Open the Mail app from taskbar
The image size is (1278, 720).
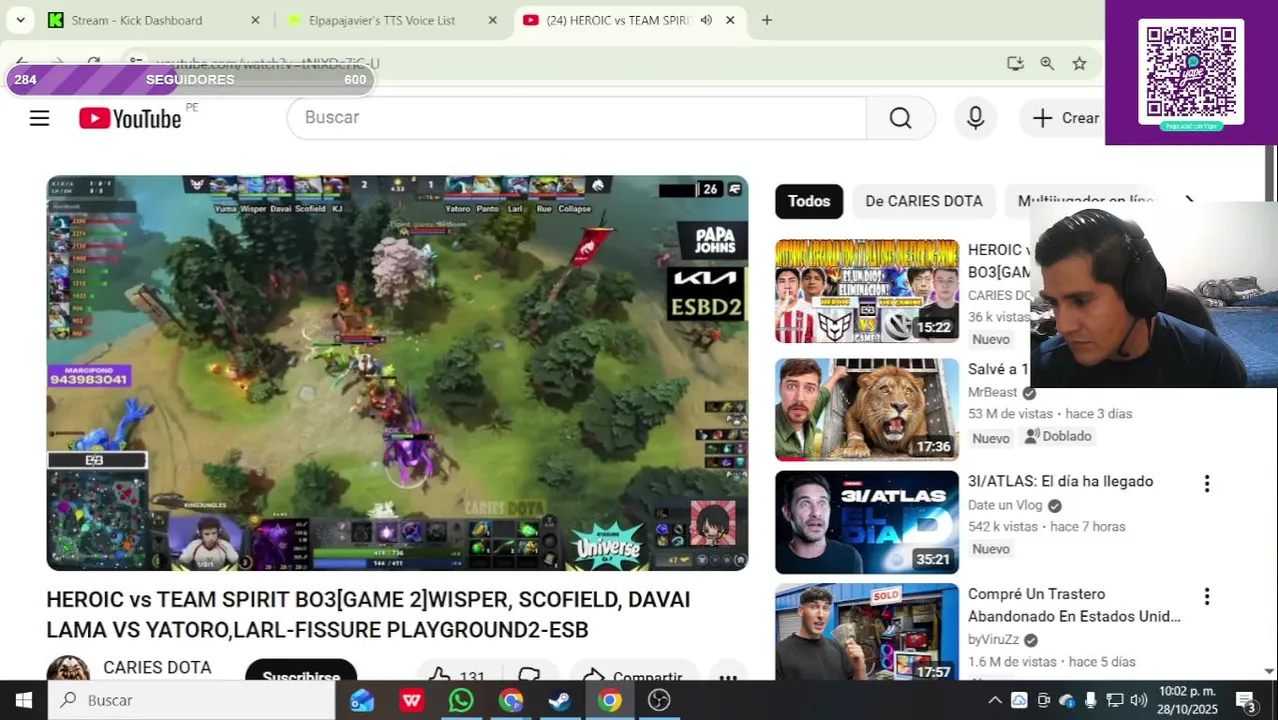click(362, 700)
